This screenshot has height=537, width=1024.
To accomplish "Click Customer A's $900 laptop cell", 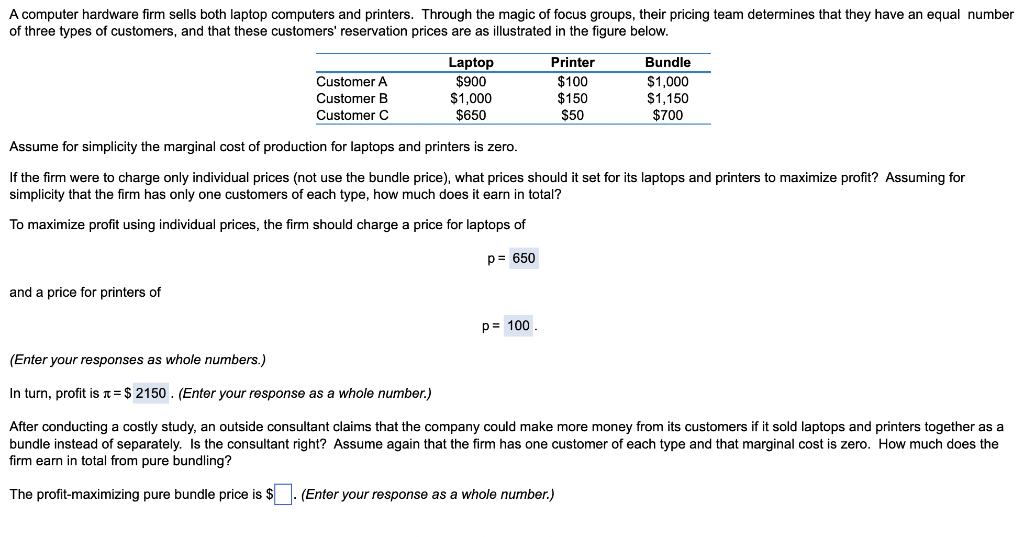I will 470,81.
